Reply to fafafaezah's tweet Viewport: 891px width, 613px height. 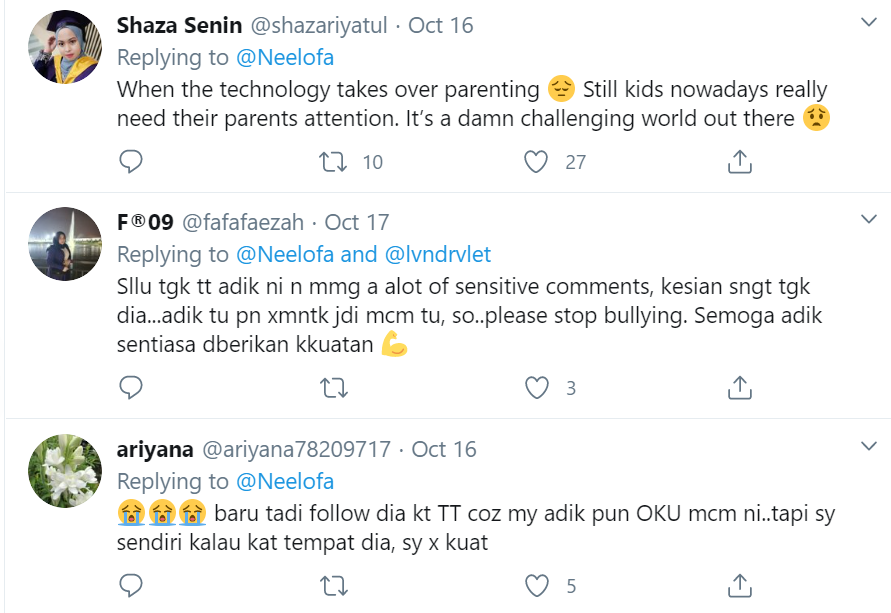pyautogui.click(x=131, y=387)
